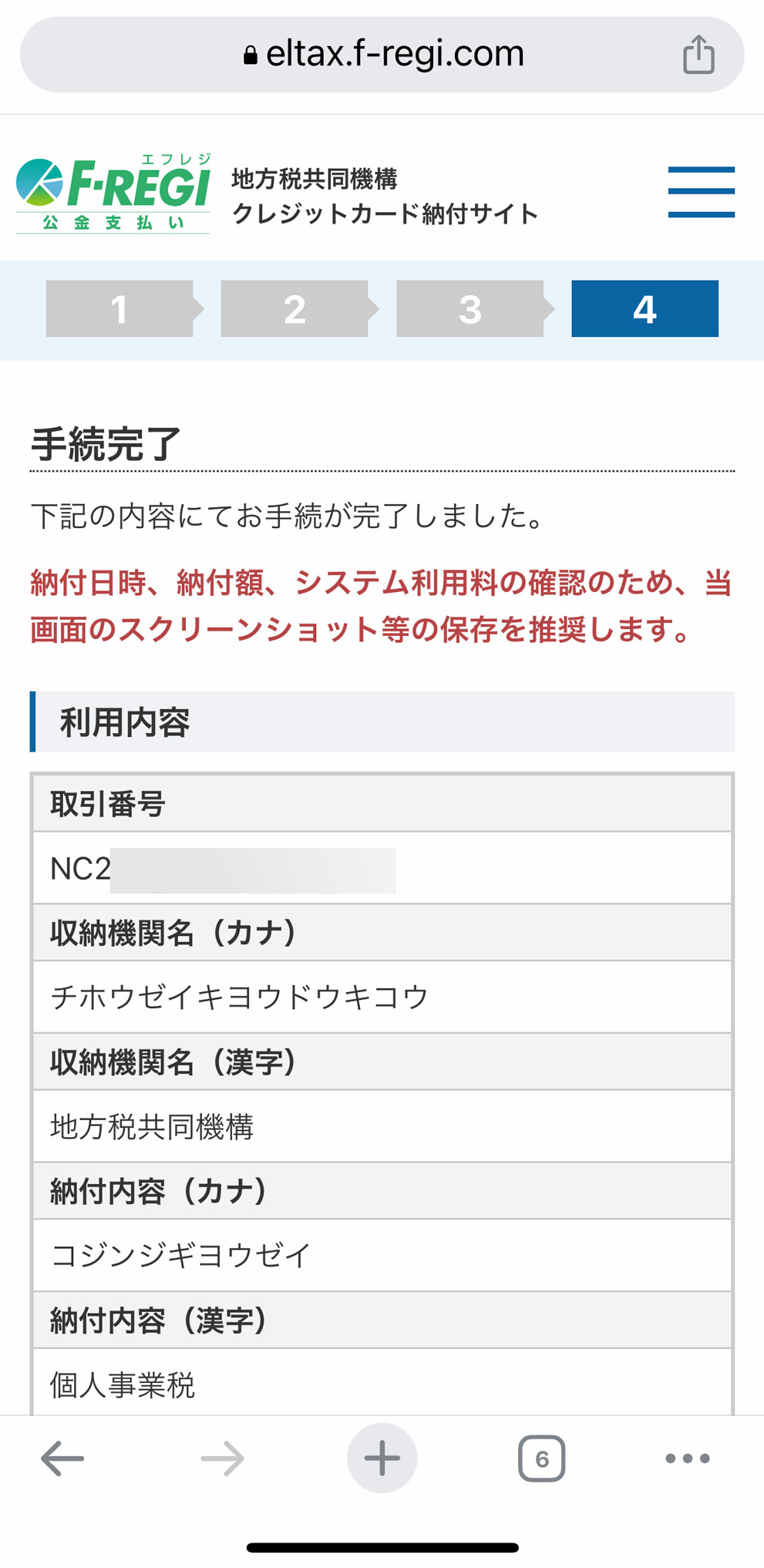The height and width of the screenshot is (1568, 764).
Task: Open the tab switcher showing 6
Action: coord(541,1458)
